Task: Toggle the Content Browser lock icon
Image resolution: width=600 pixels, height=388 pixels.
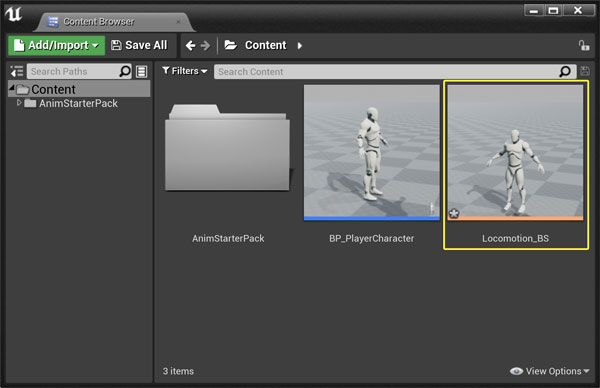Action: [x=584, y=46]
